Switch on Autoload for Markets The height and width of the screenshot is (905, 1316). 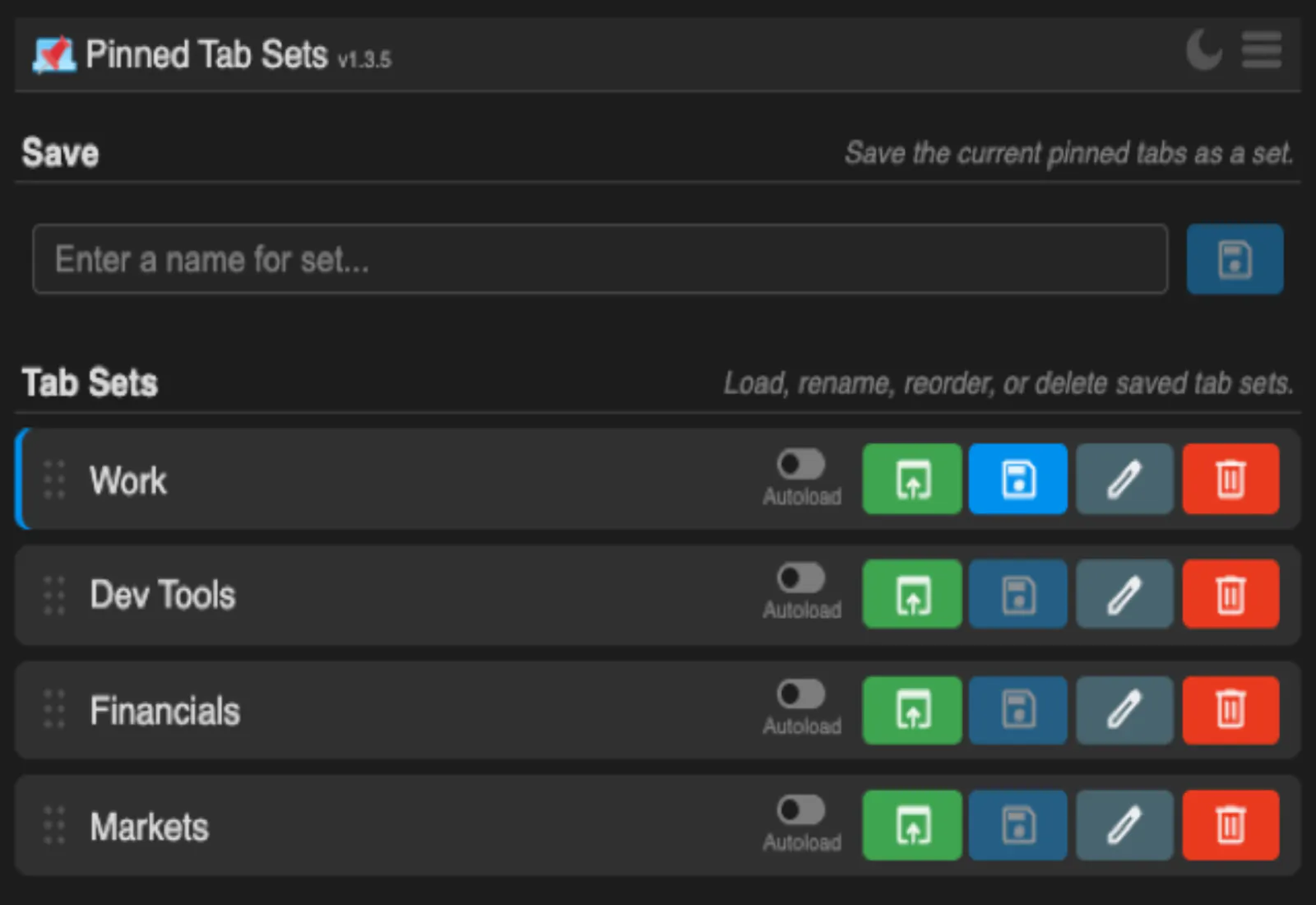click(801, 810)
